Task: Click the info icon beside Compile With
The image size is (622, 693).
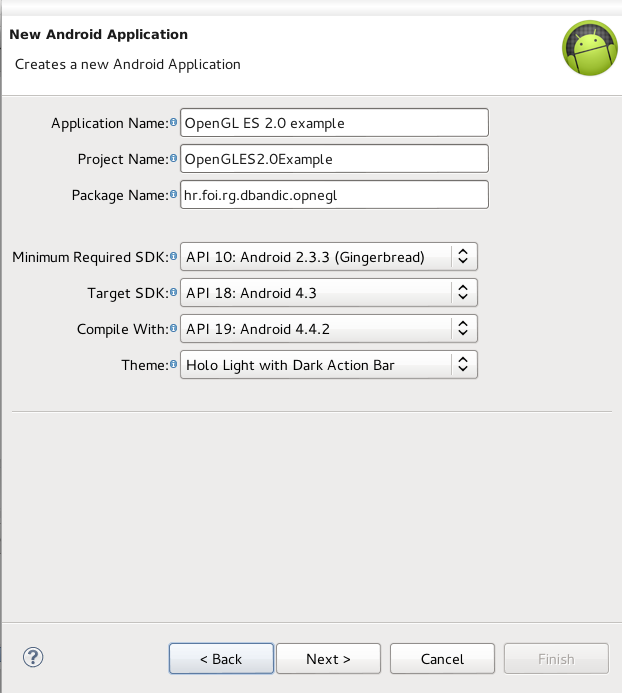Action: click(x=174, y=328)
